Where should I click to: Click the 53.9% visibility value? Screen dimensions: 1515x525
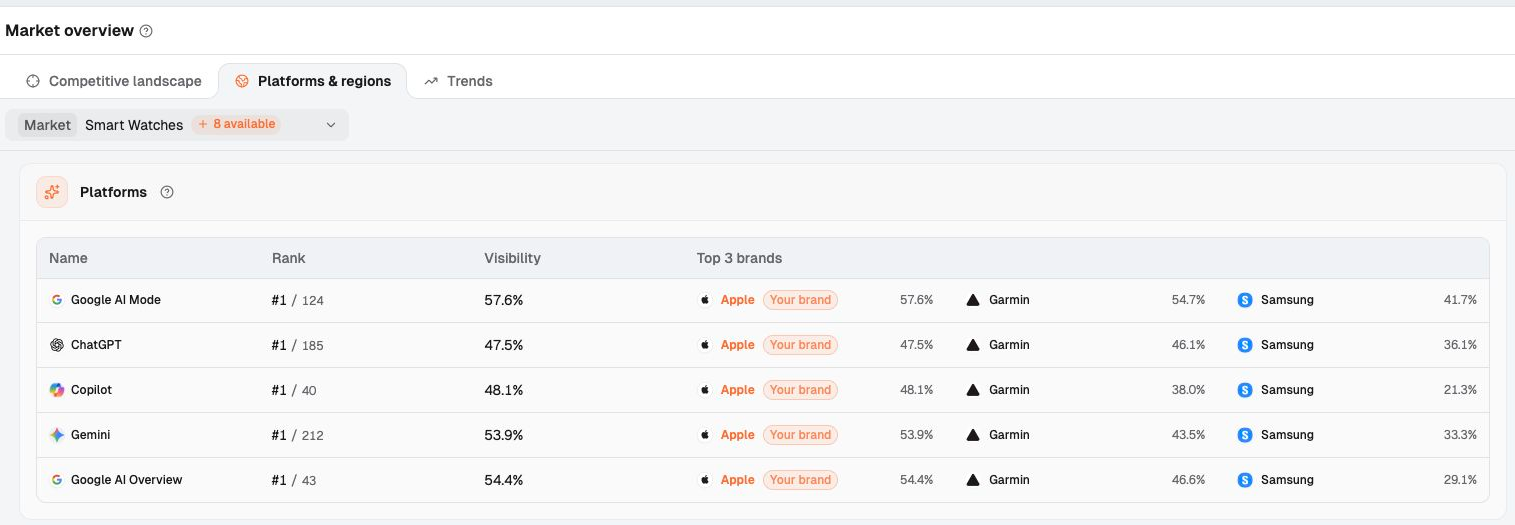click(x=504, y=435)
